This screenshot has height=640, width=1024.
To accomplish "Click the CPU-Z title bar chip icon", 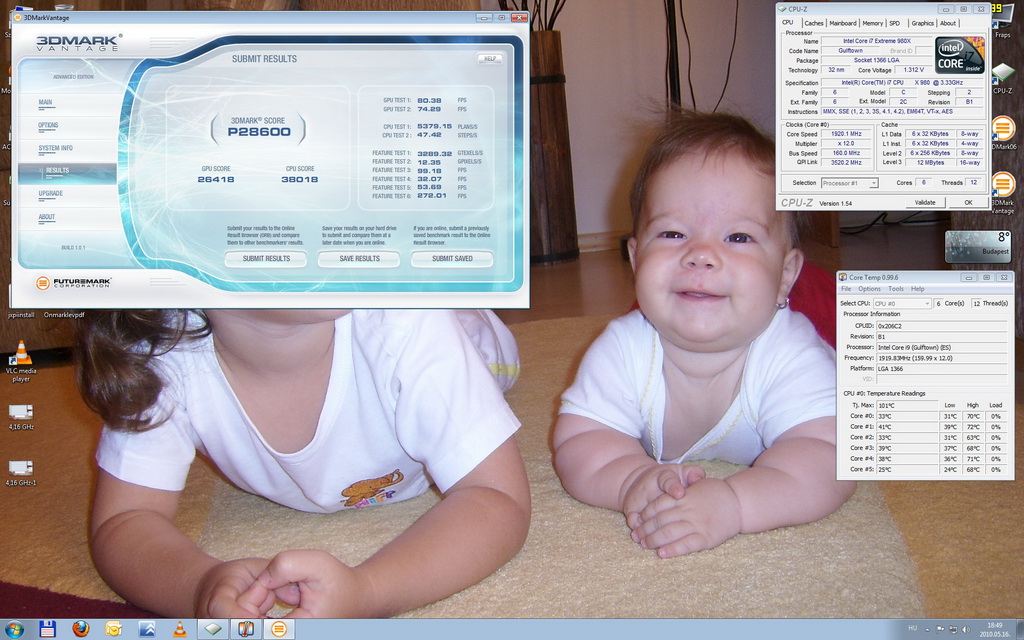I will coord(782,9).
